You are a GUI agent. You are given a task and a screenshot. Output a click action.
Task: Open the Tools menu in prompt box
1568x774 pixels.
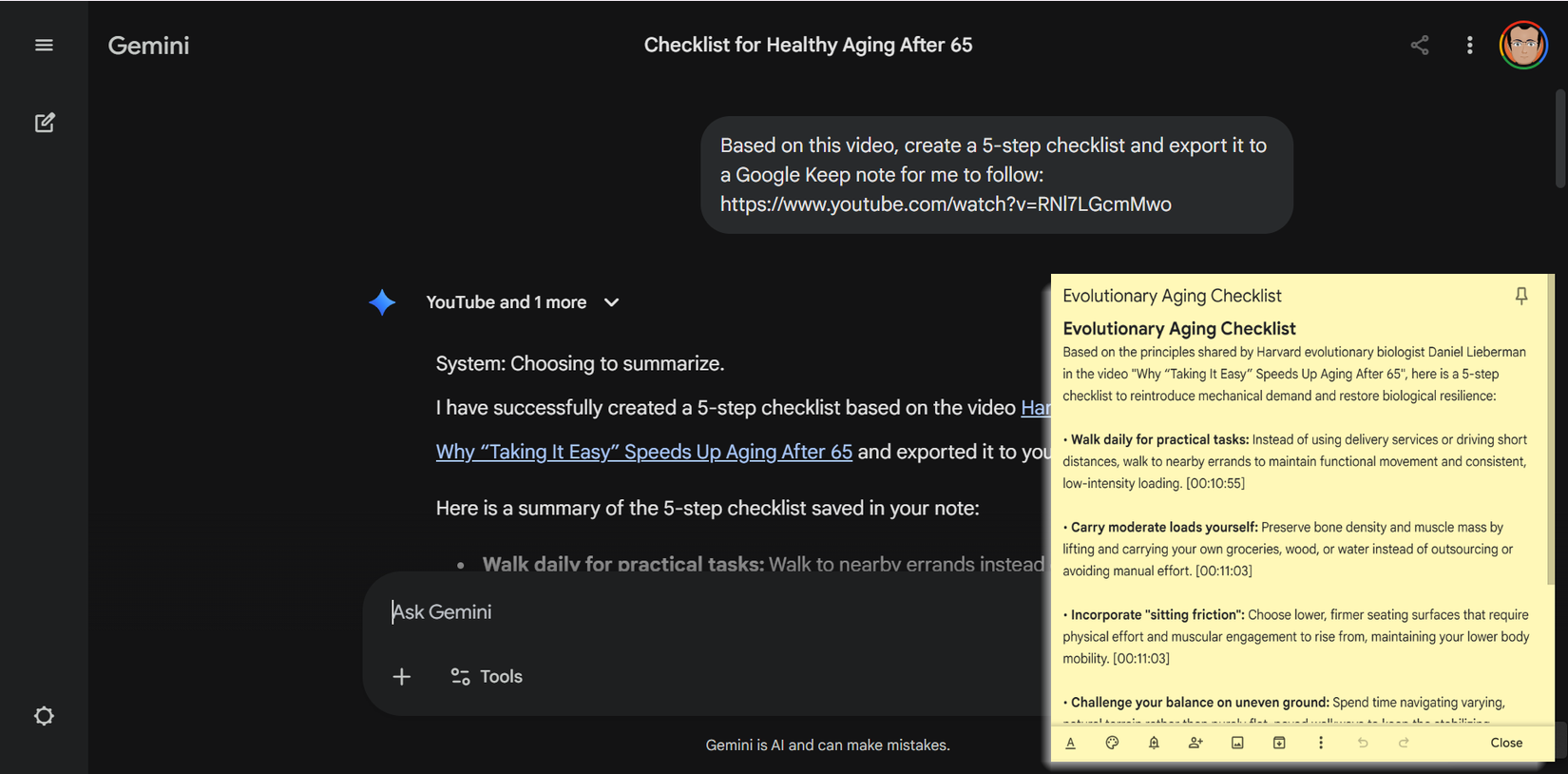point(487,676)
